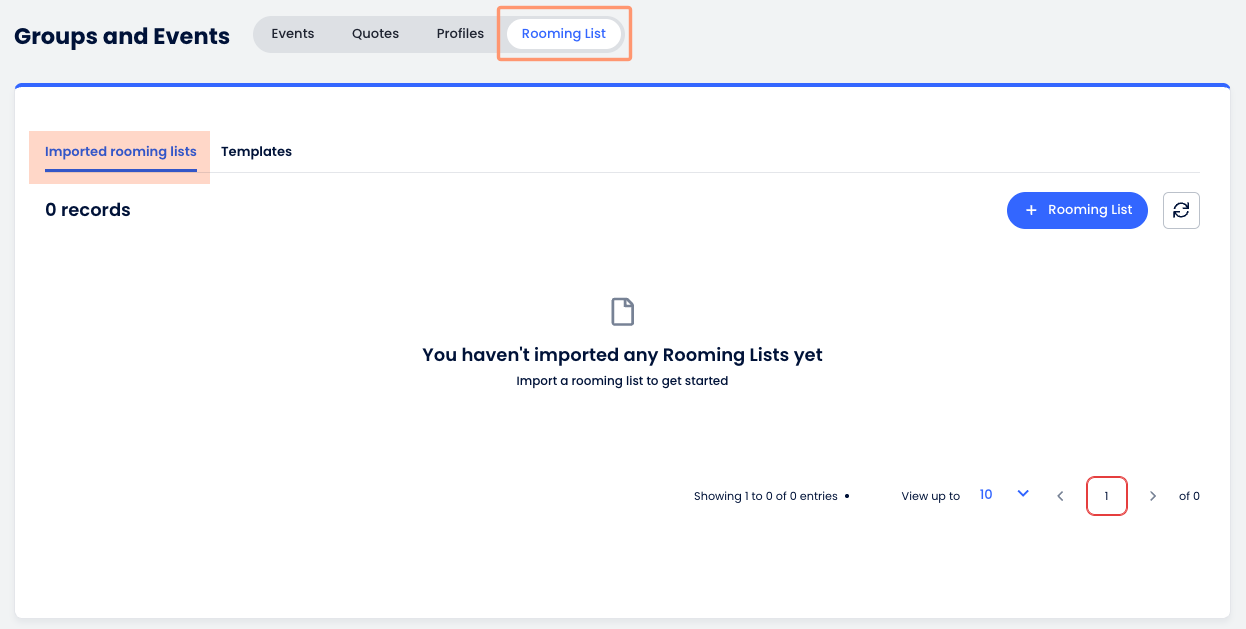
Task: Go to the previous page arrow
Action: click(1060, 496)
